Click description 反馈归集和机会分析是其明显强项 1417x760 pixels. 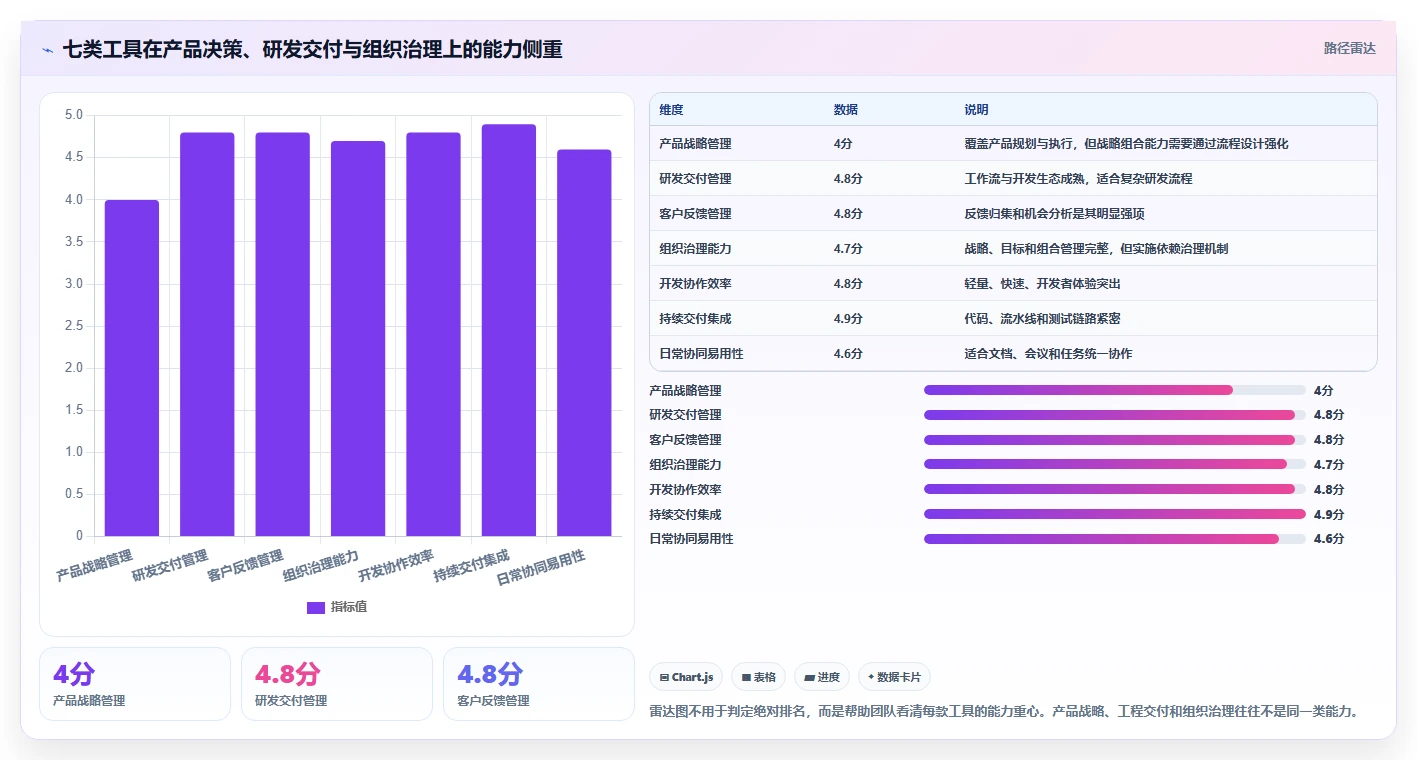[x=1054, y=214]
